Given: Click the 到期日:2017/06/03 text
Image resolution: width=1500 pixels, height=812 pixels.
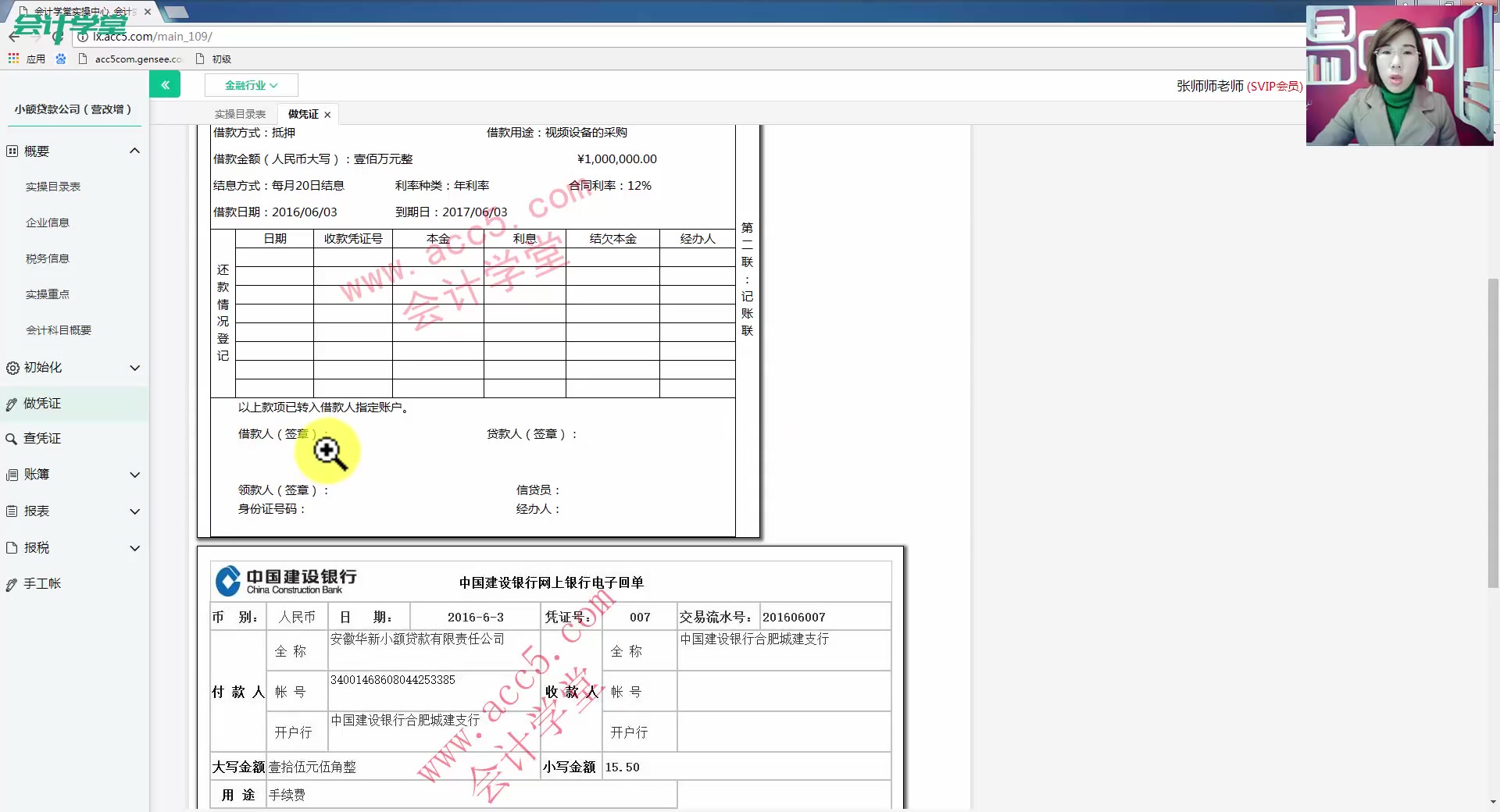Looking at the screenshot, I should click(452, 212).
